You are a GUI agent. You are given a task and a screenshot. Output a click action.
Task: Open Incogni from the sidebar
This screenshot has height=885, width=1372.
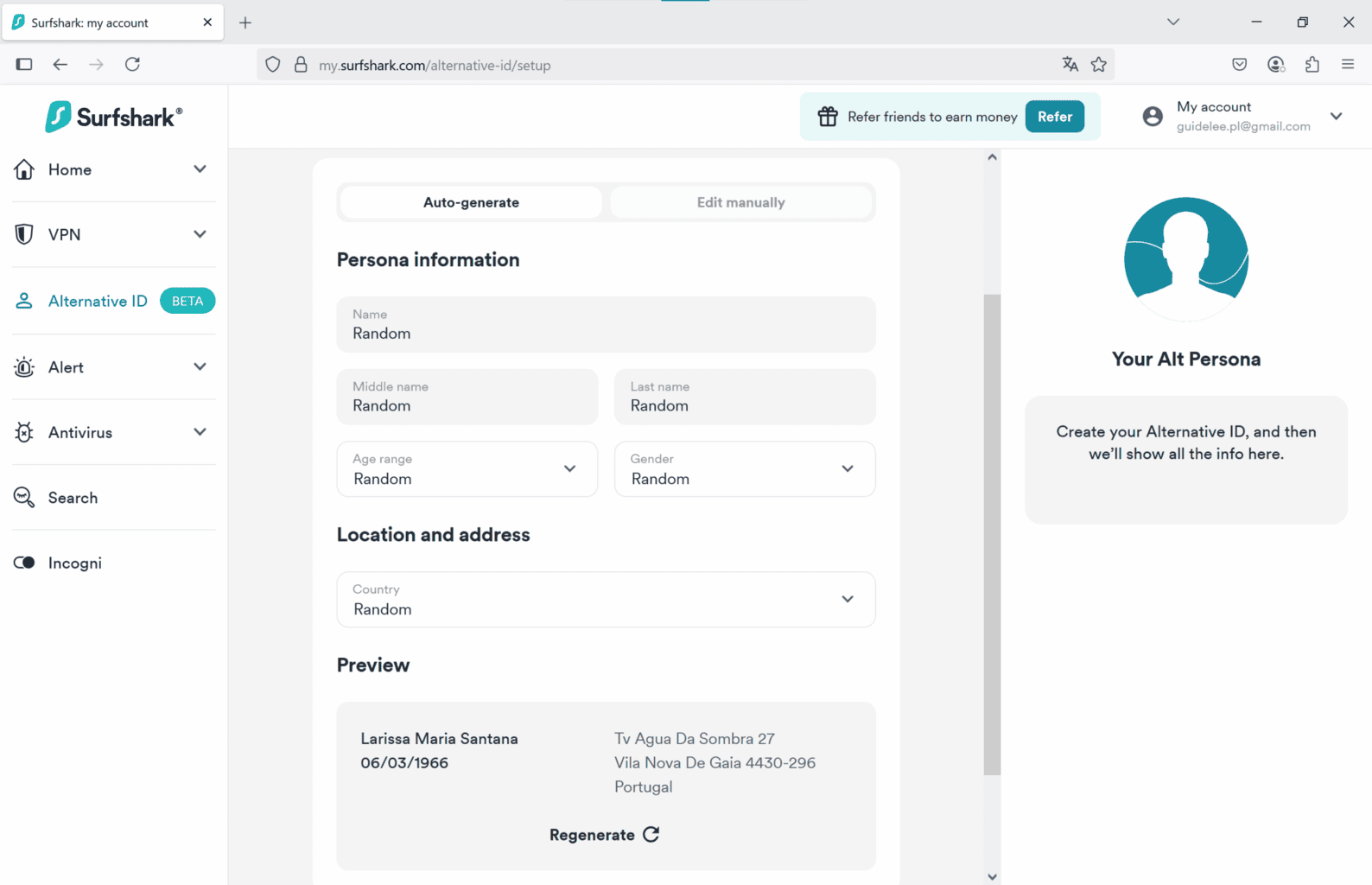tap(74, 563)
